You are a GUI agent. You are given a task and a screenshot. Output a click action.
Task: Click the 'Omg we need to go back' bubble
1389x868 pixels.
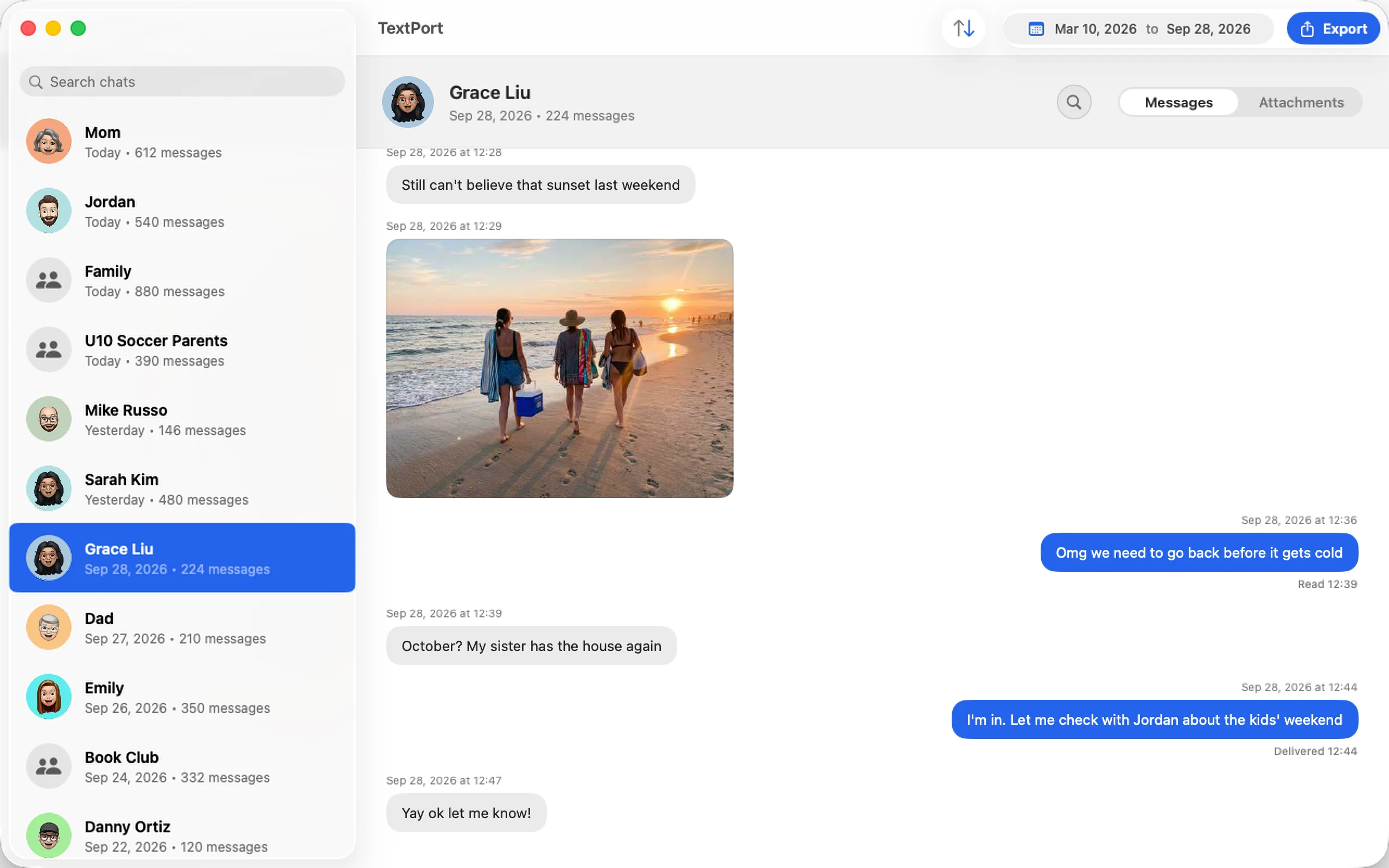point(1199,553)
